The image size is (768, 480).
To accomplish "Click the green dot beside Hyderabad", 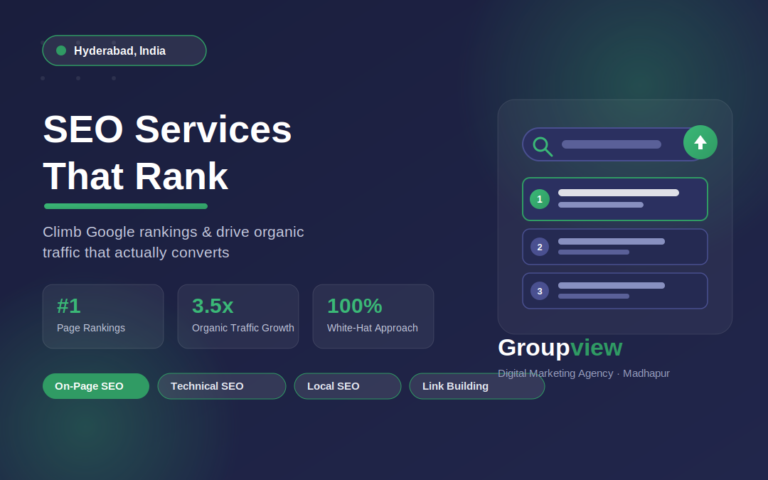I will pos(61,50).
